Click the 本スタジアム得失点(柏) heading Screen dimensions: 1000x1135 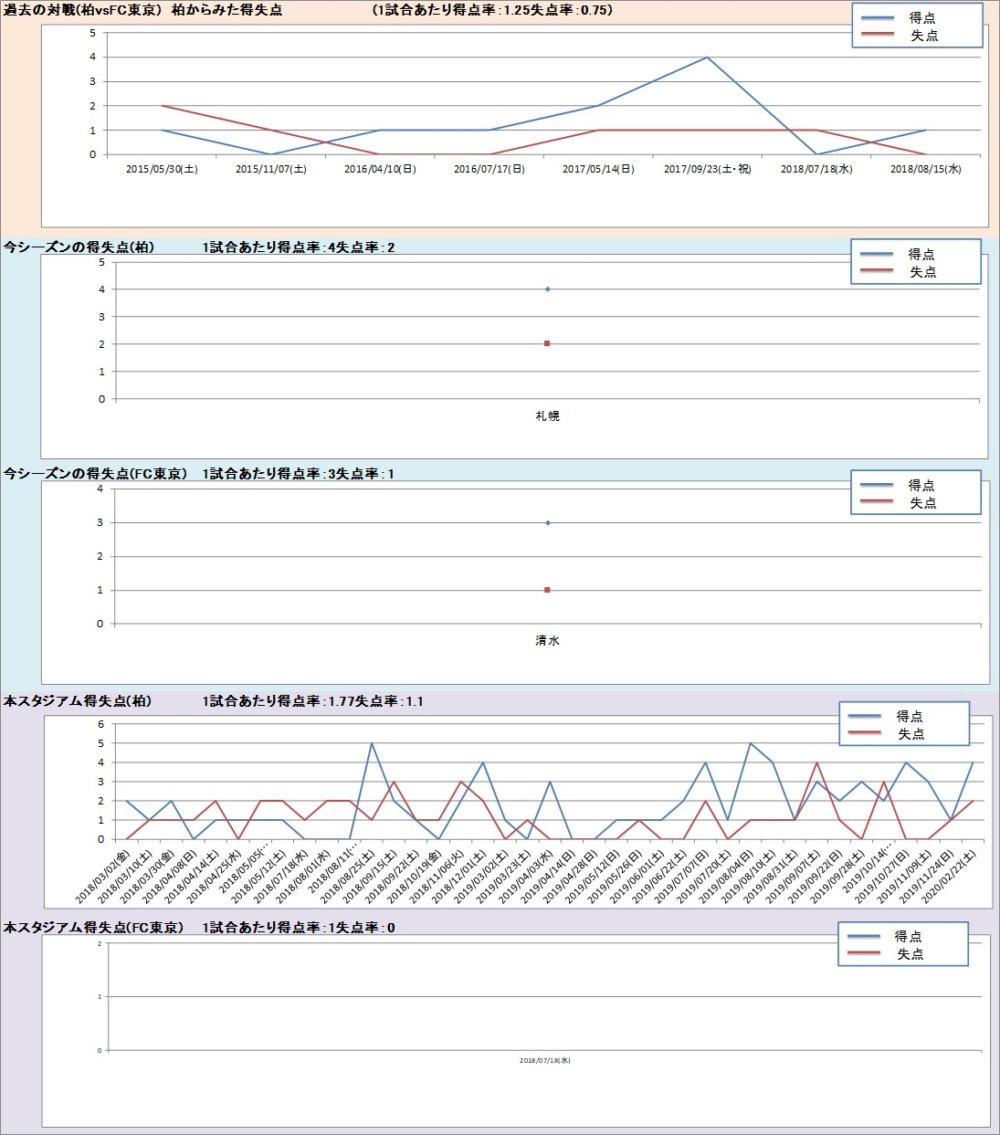pyautogui.click(x=77, y=702)
